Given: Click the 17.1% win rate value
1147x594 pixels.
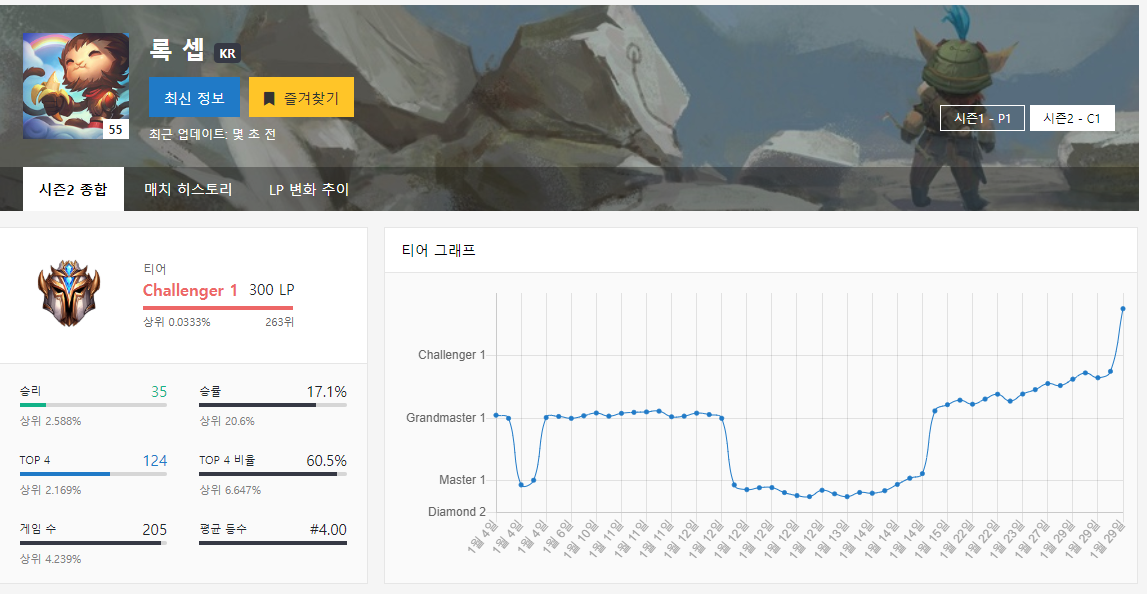Looking at the screenshot, I should tap(326, 391).
